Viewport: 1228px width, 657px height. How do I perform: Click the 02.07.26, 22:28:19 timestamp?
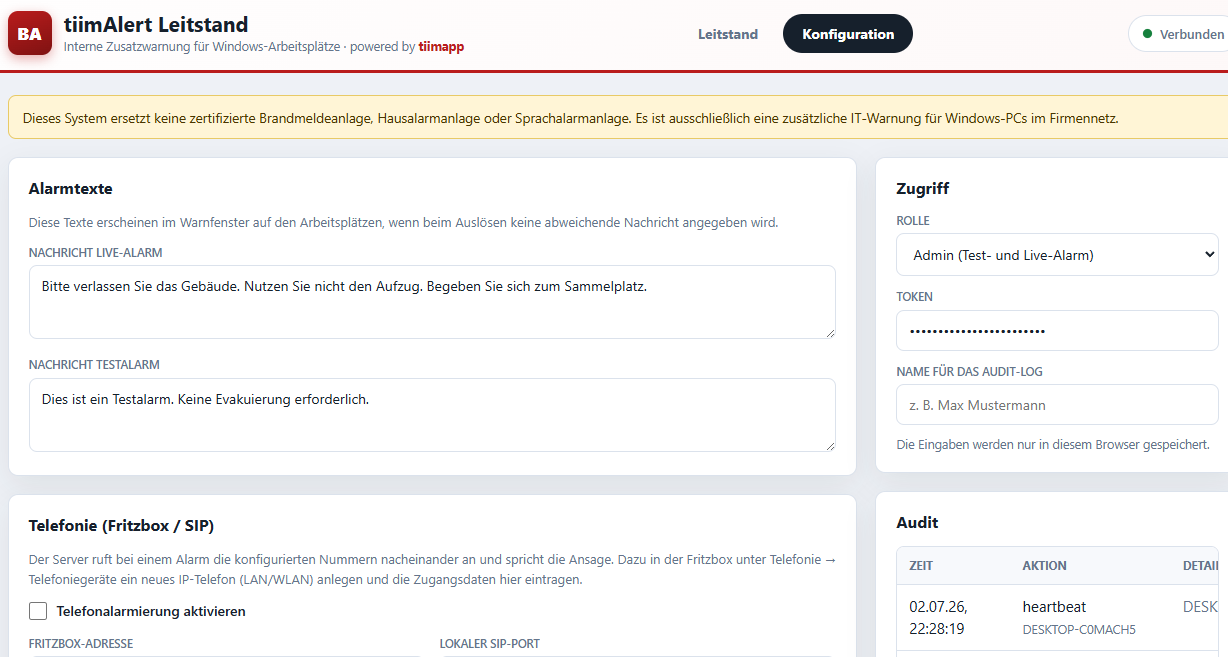coord(939,618)
